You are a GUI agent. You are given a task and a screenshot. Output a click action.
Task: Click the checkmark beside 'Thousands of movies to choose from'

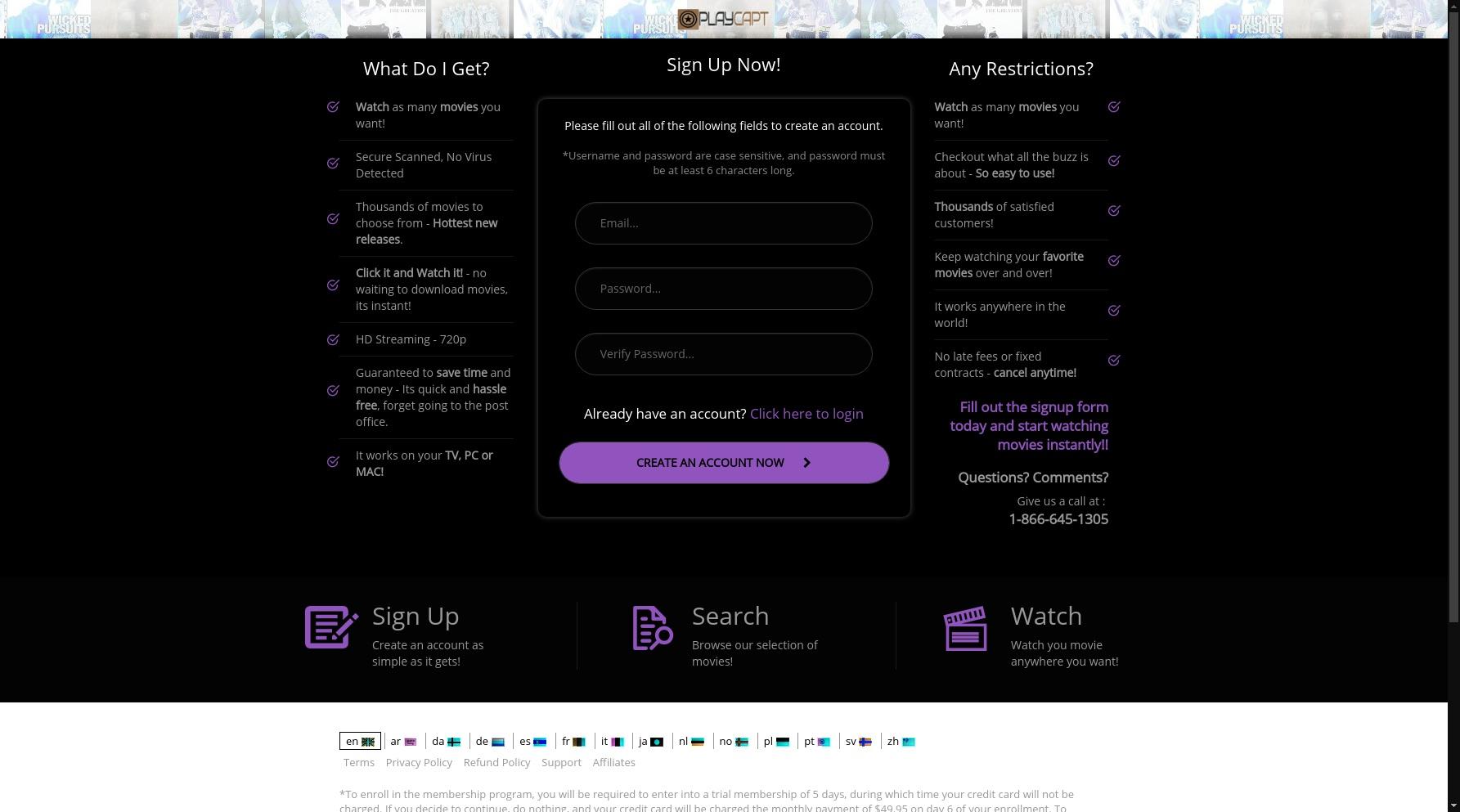[333, 219]
